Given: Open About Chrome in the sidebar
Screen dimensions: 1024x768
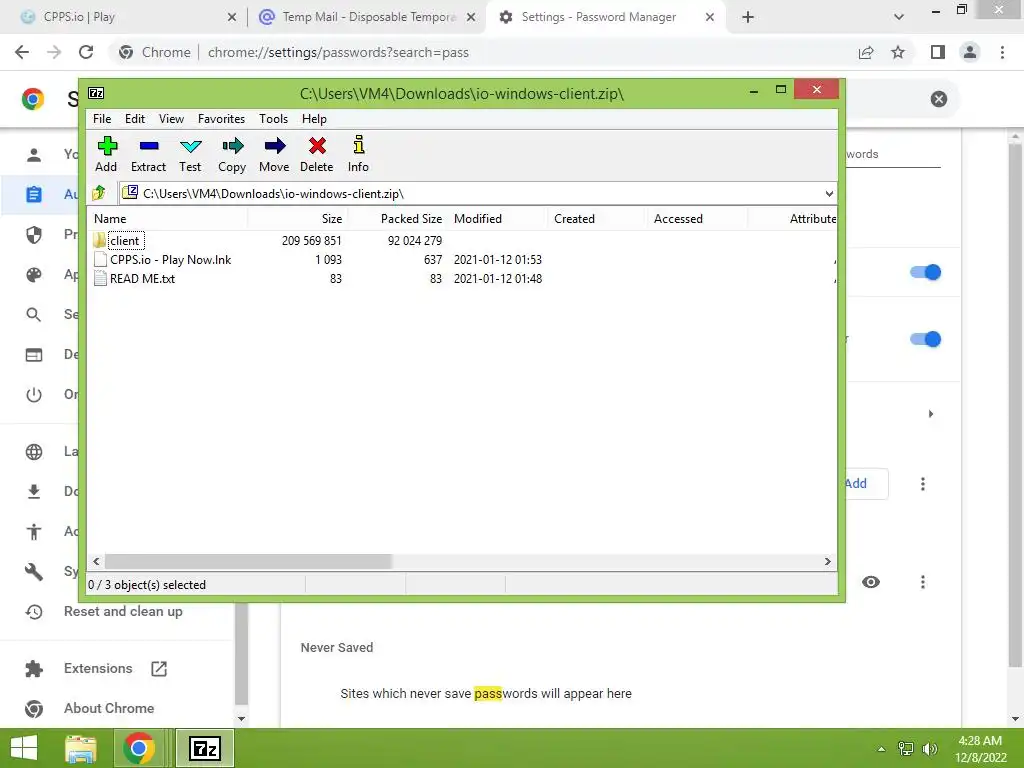Looking at the screenshot, I should click(x=109, y=709).
